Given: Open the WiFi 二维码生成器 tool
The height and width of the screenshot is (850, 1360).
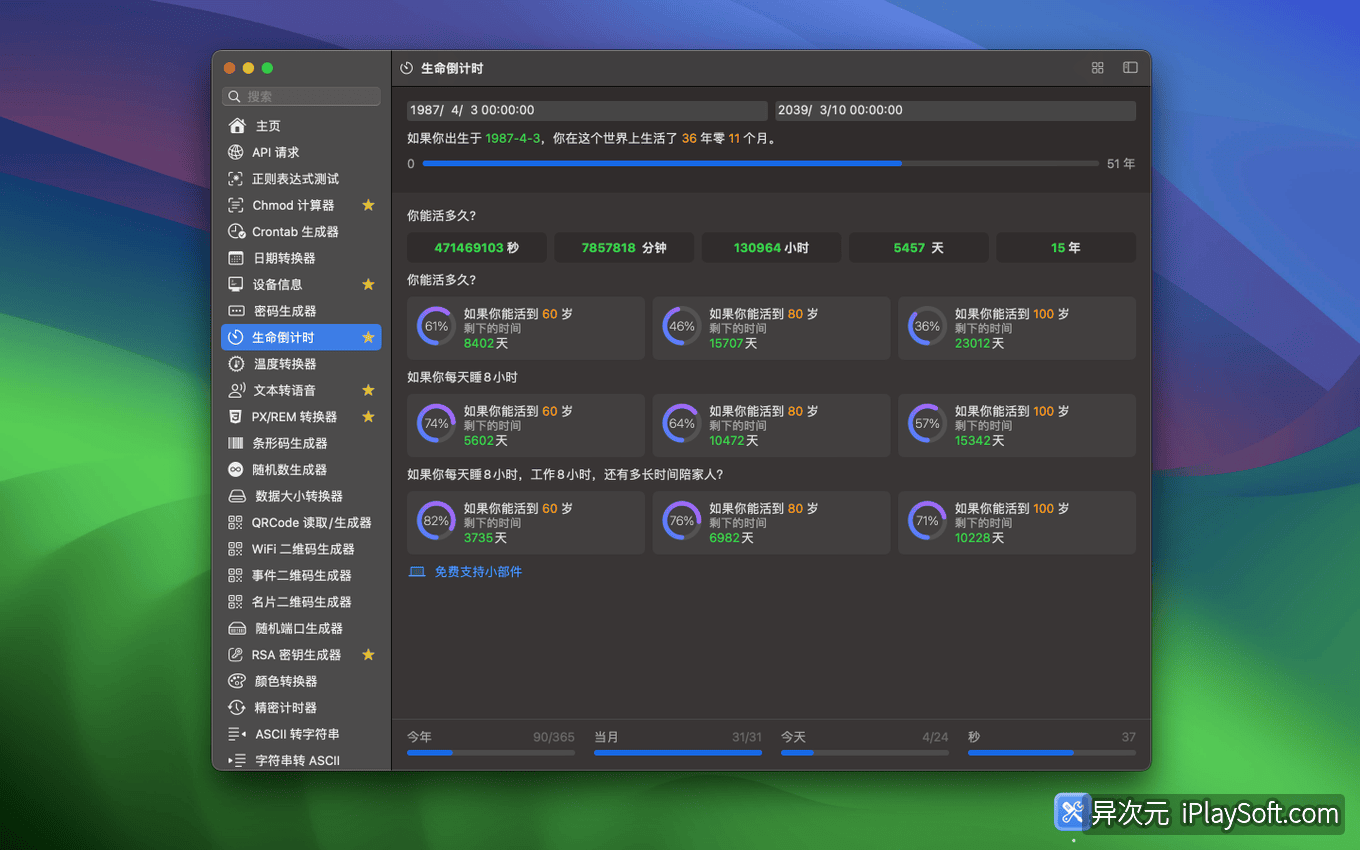Looking at the screenshot, I should [300, 548].
